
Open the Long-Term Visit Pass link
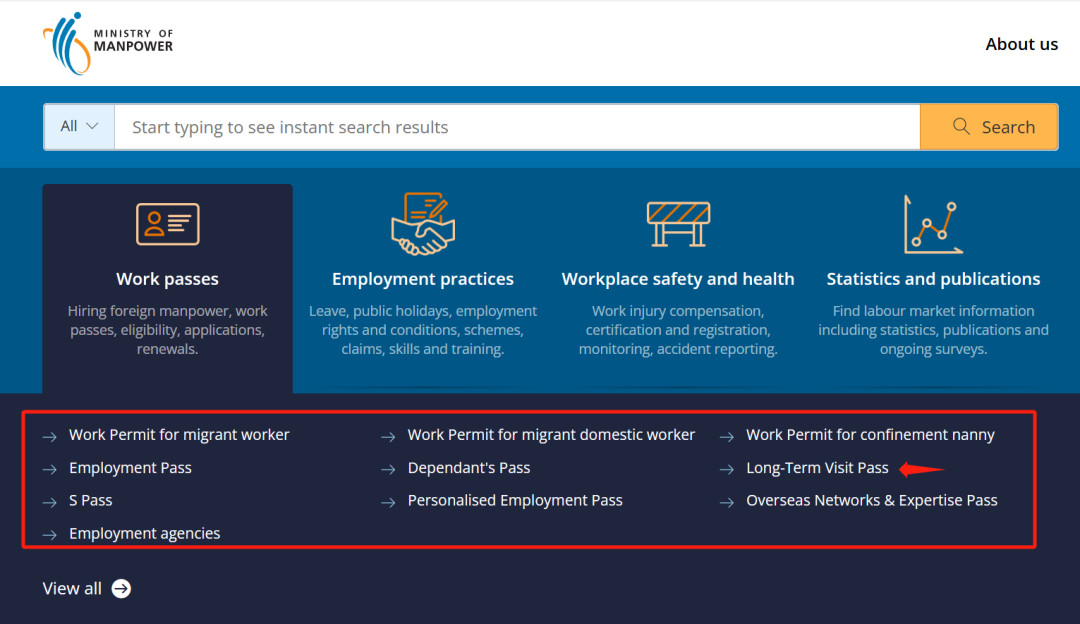818,468
